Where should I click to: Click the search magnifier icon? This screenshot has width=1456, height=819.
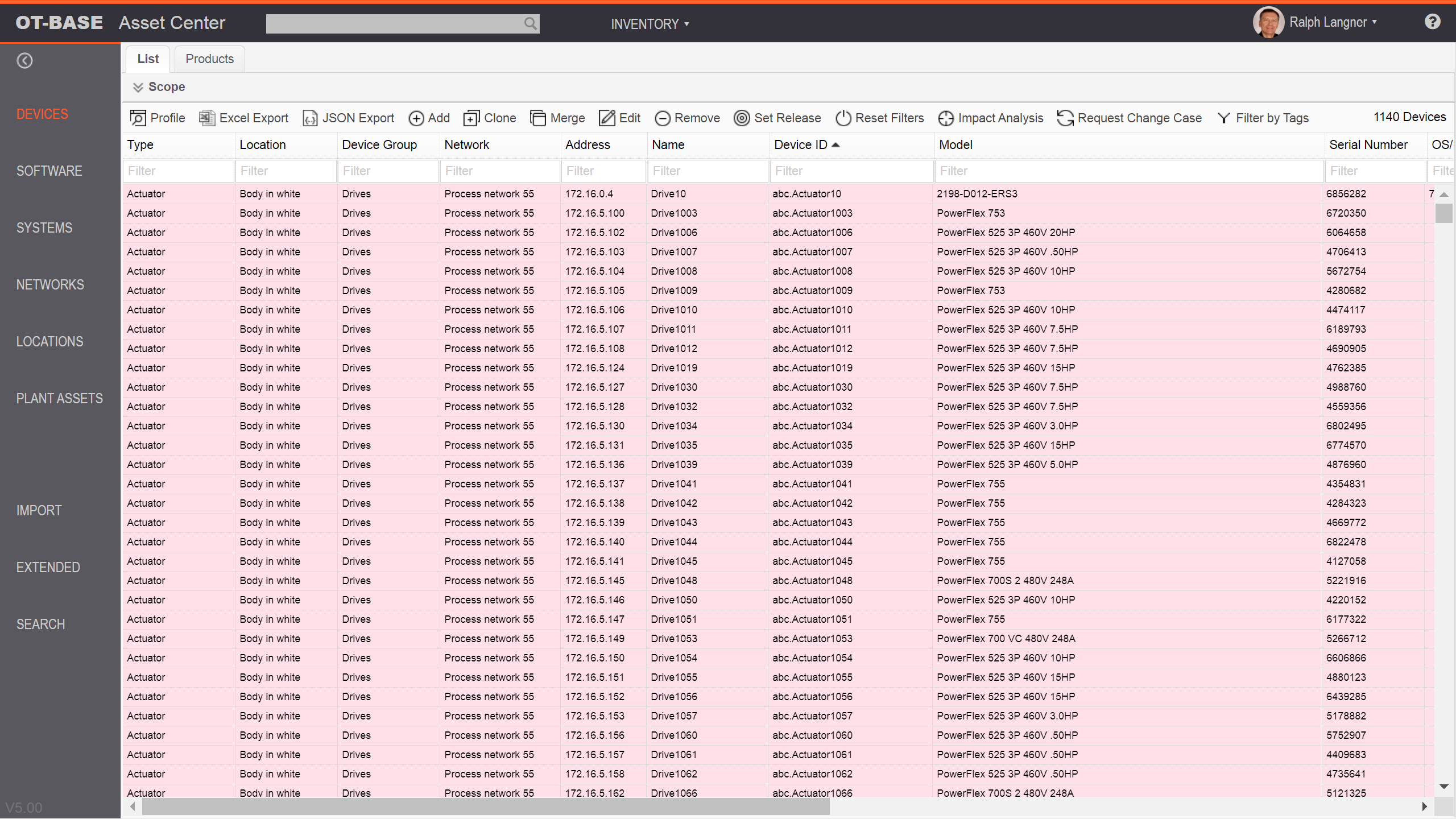click(x=530, y=23)
